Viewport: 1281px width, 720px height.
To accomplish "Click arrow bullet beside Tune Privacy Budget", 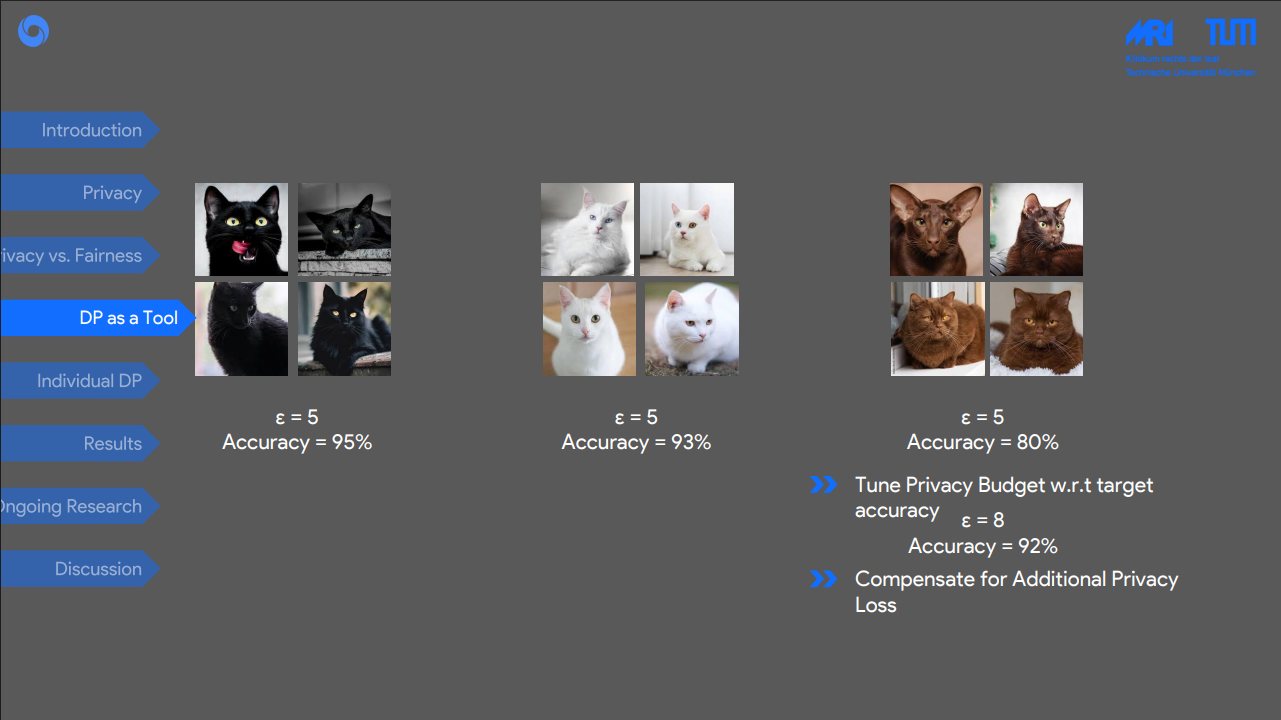I will tap(823, 485).
